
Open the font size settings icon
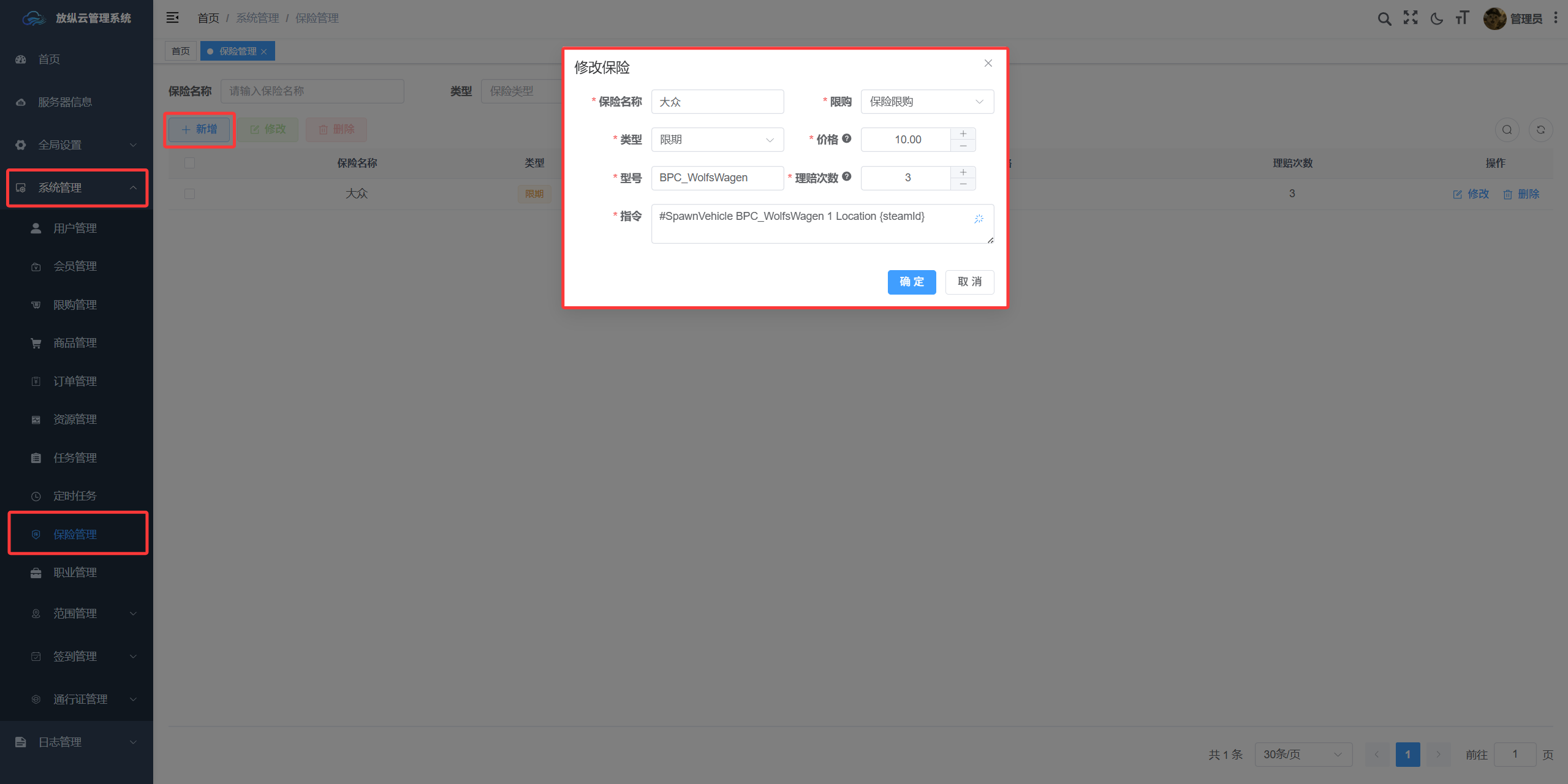click(x=1463, y=18)
